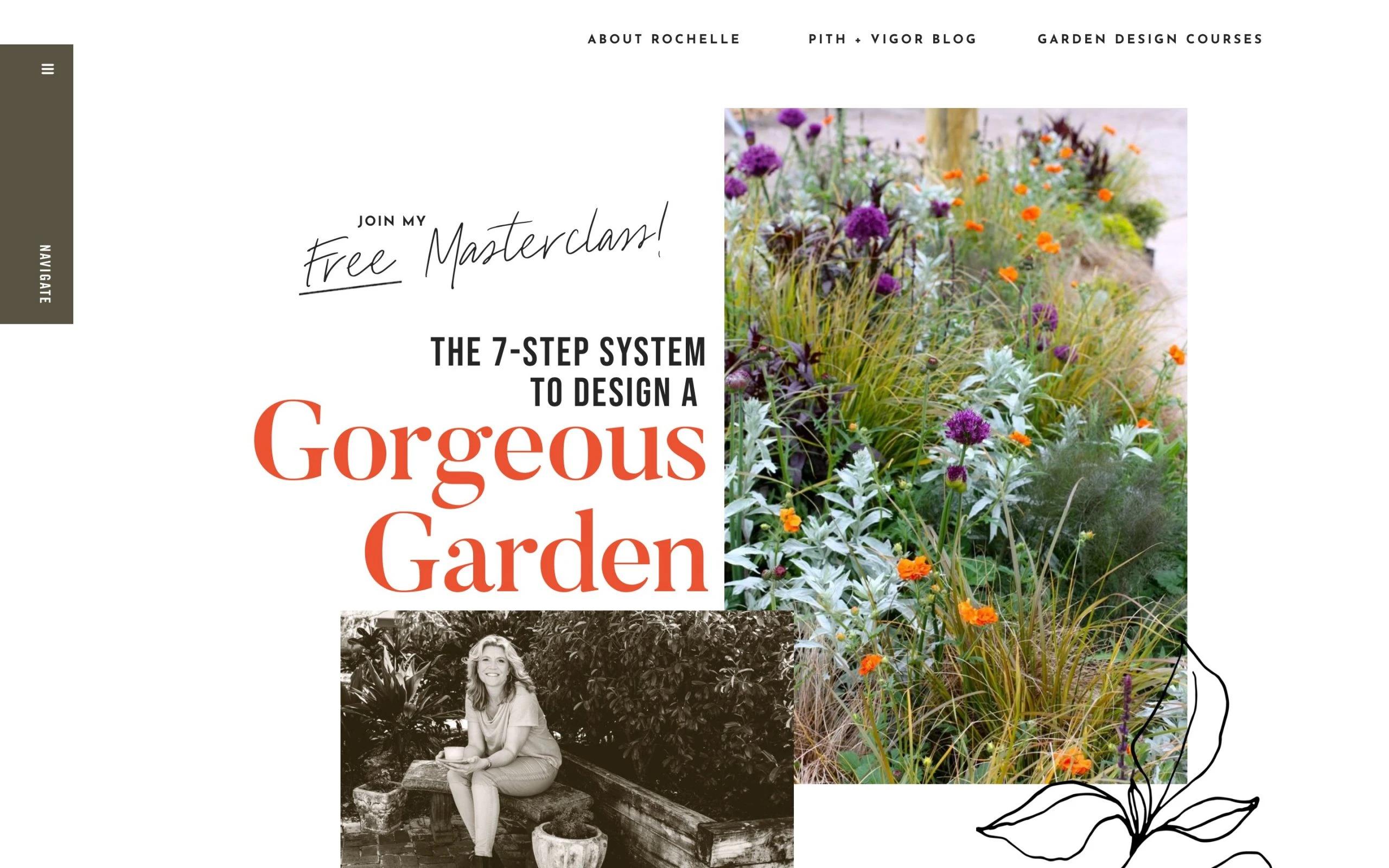Image resolution: width=1389 pixels, height=868 pixels.
Task: Click the colorful flower garden photo
Action: point(955,445)
